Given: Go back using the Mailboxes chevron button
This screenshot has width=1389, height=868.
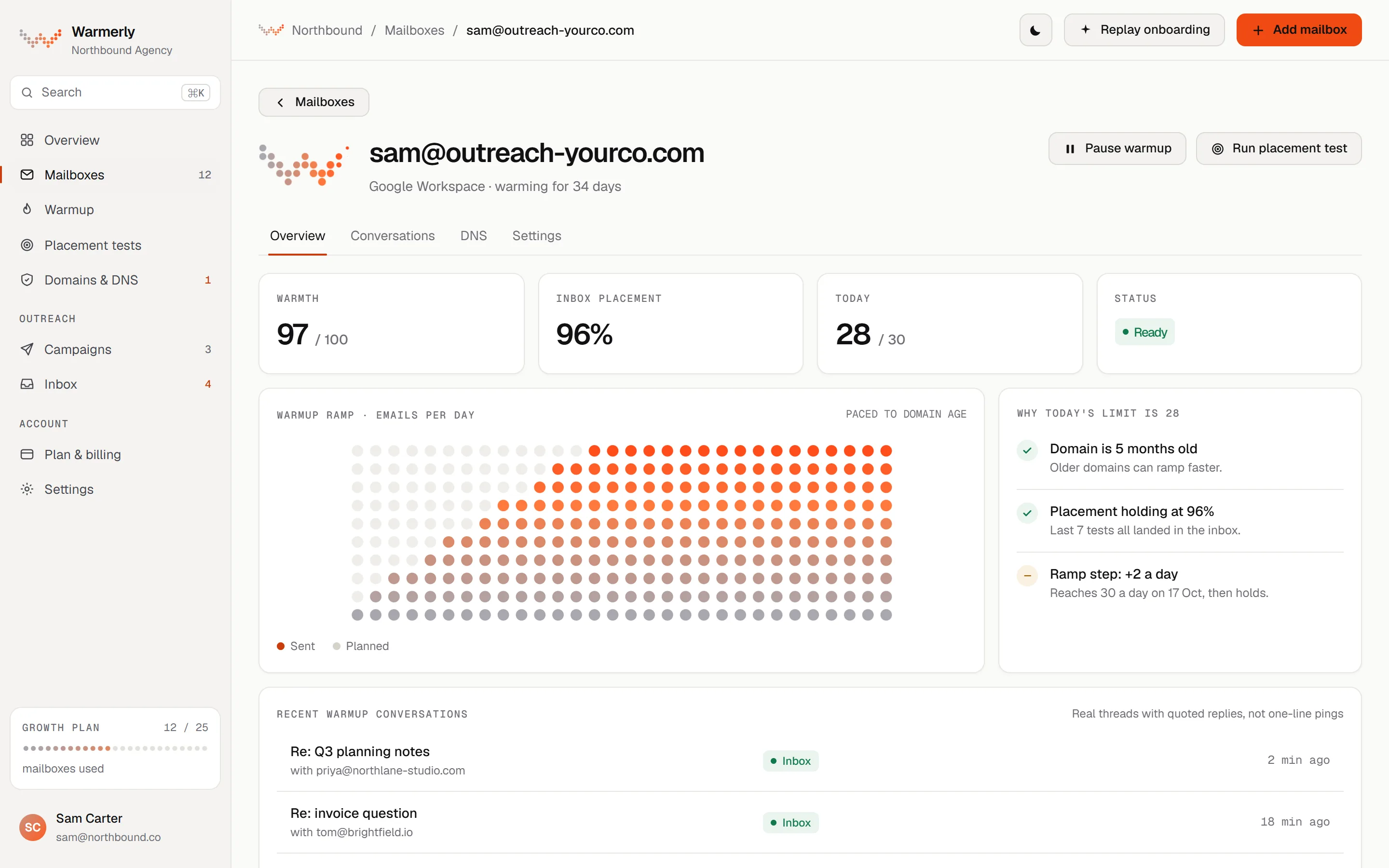Looking at the screenshot, I should coord(314,102).
